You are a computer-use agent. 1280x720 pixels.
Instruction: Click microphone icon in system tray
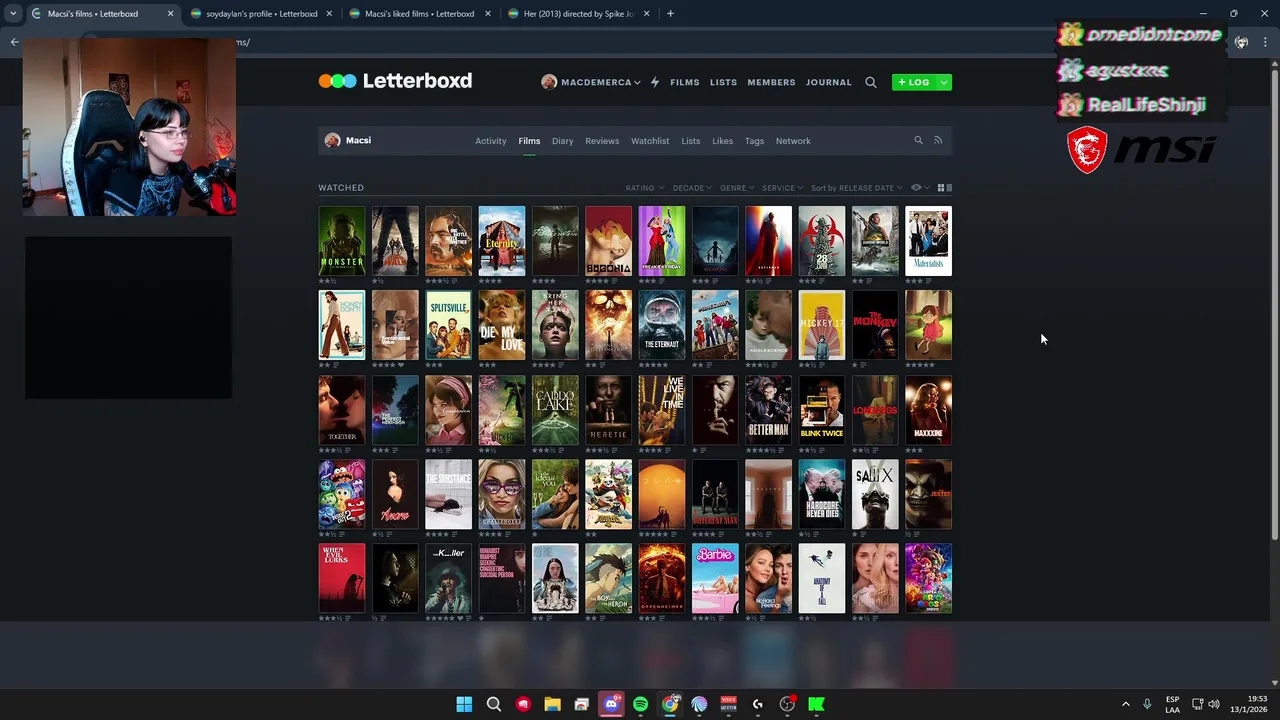click(1147, 704)
